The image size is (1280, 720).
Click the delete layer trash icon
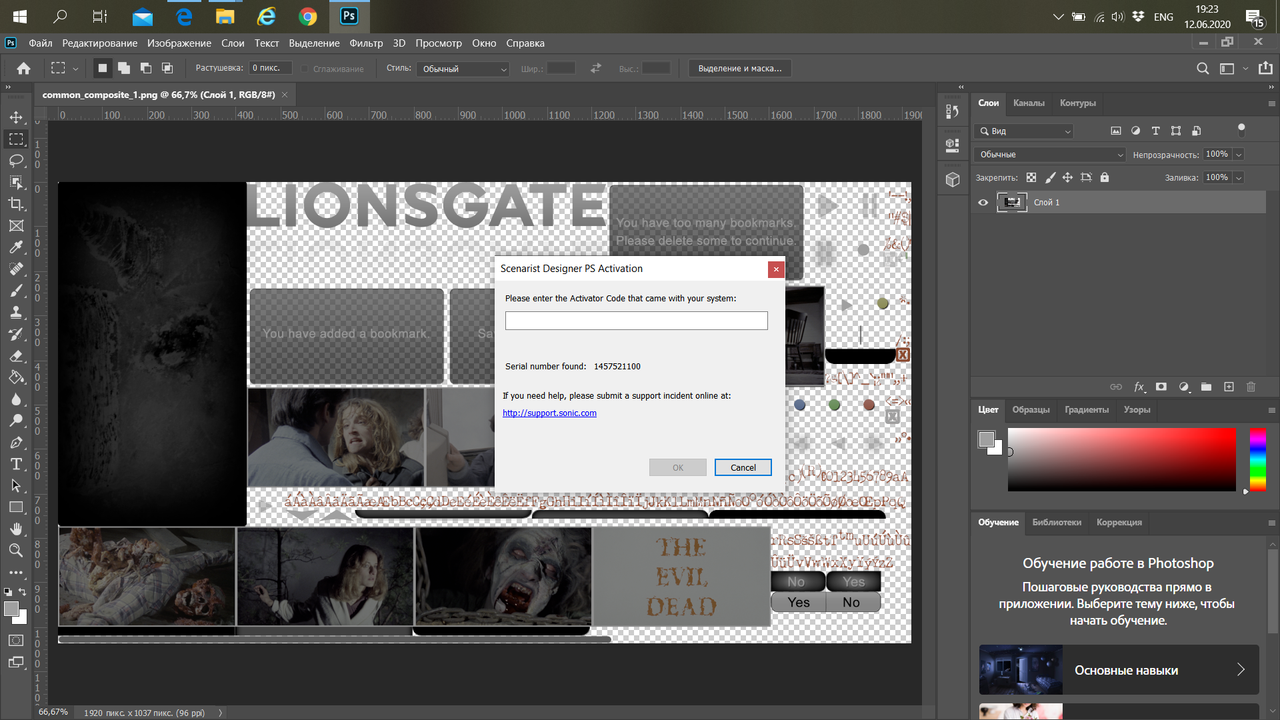(x=1252, y=387)
